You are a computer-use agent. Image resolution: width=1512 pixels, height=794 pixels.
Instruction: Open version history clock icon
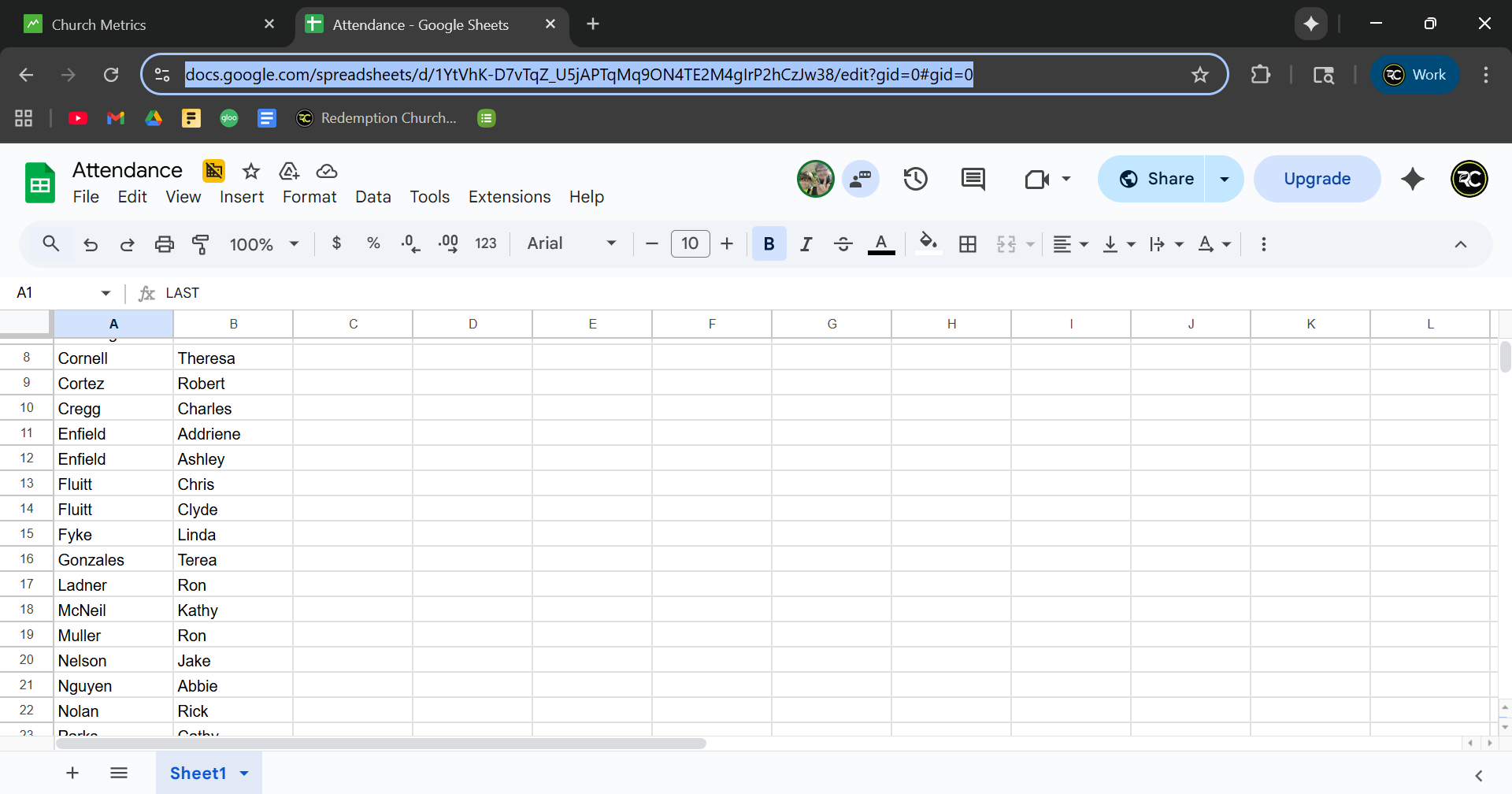915,179
